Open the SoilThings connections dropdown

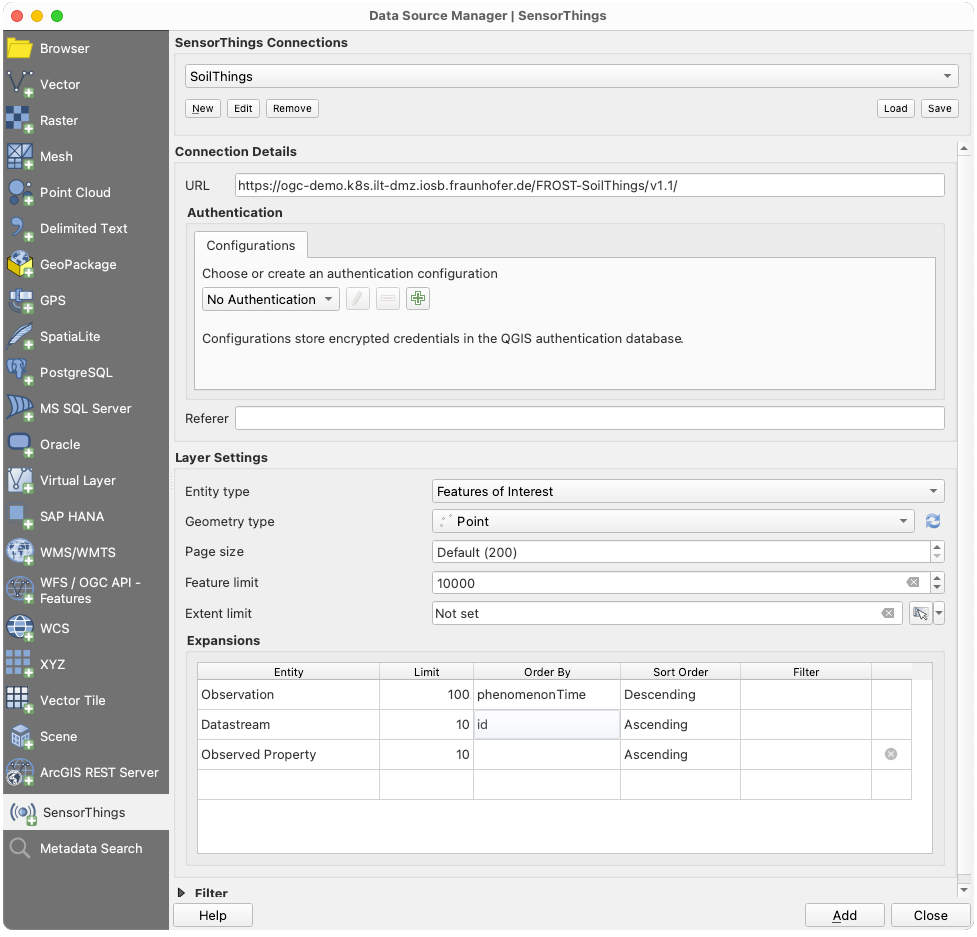coord(571,77)
